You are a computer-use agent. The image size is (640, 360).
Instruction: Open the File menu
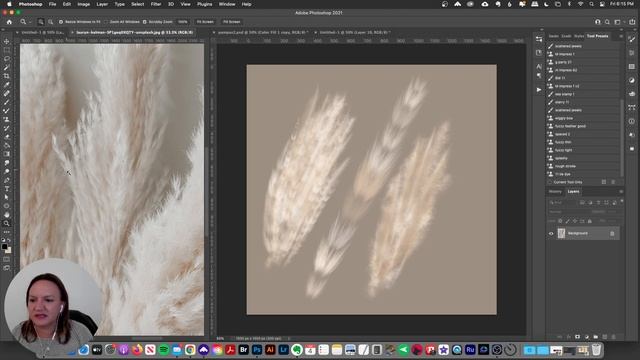click(53, 4)
